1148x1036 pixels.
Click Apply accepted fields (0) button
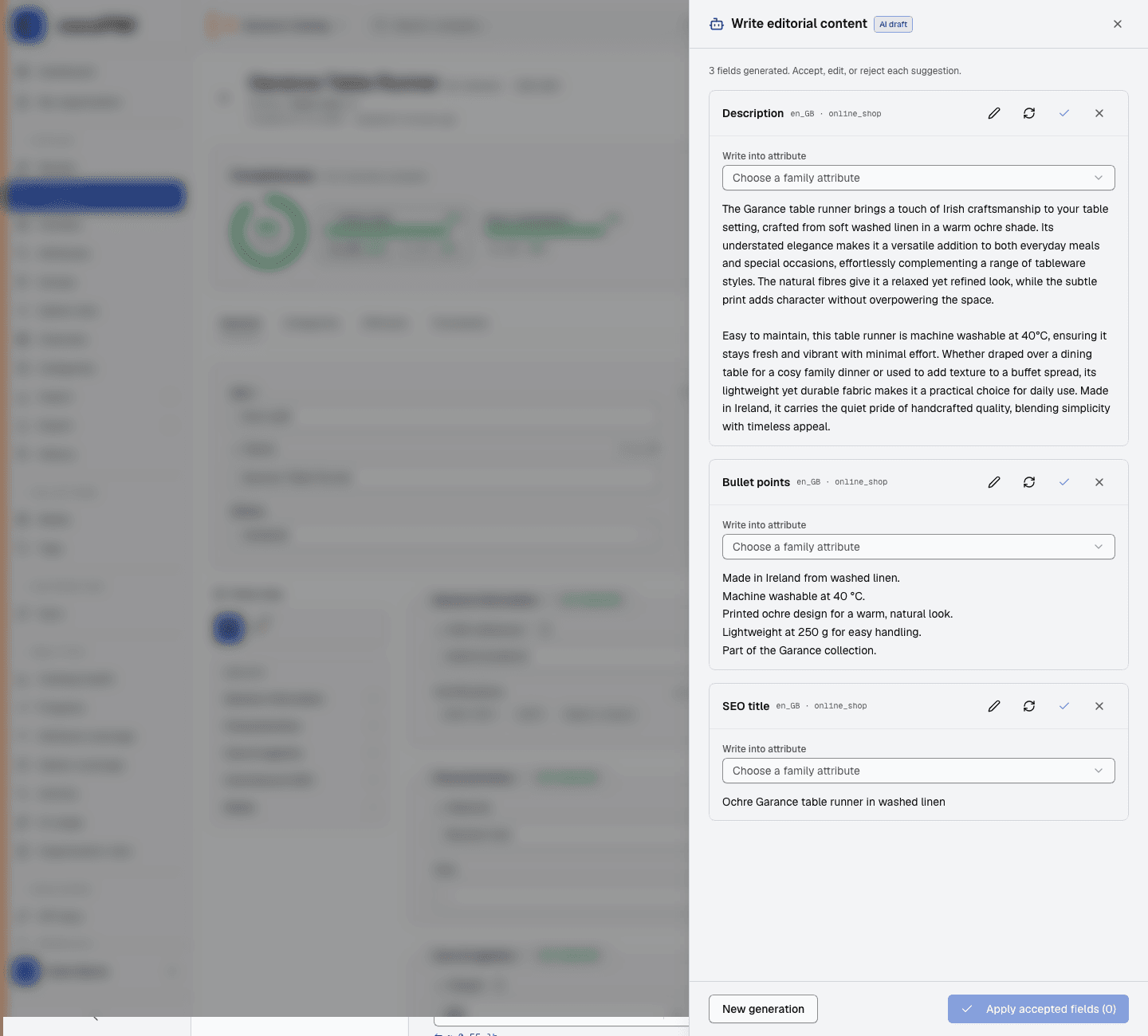coord(1038,1009)
